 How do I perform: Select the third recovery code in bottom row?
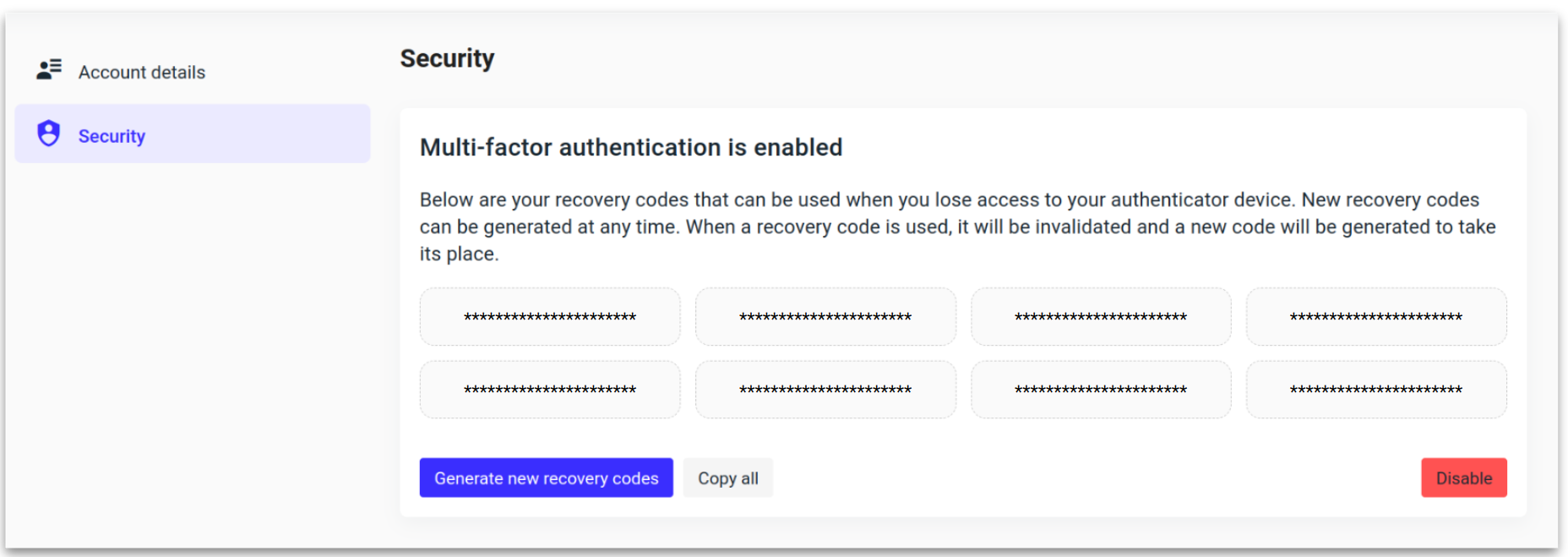tap(1101, 390)
